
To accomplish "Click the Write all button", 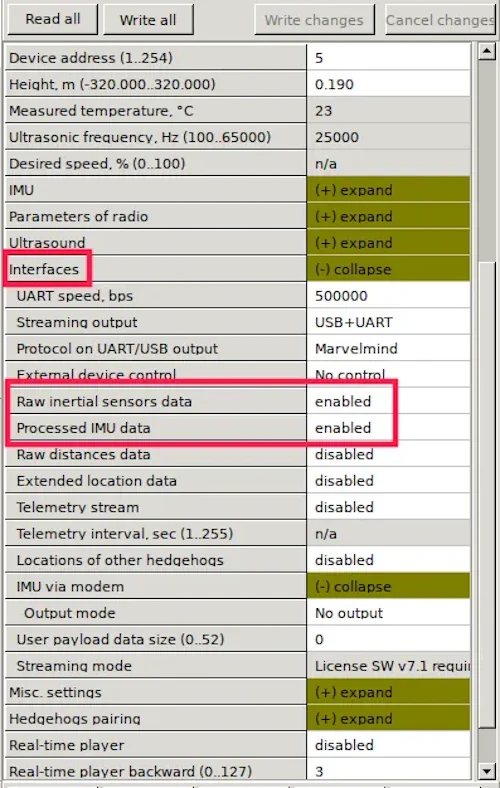I will [148, 20].
